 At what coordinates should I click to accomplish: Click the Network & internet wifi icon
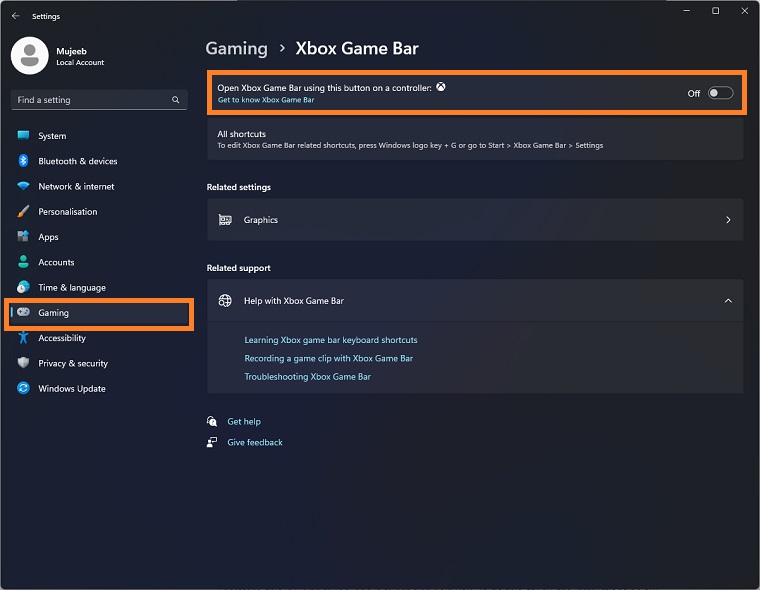tap(23, 186)
